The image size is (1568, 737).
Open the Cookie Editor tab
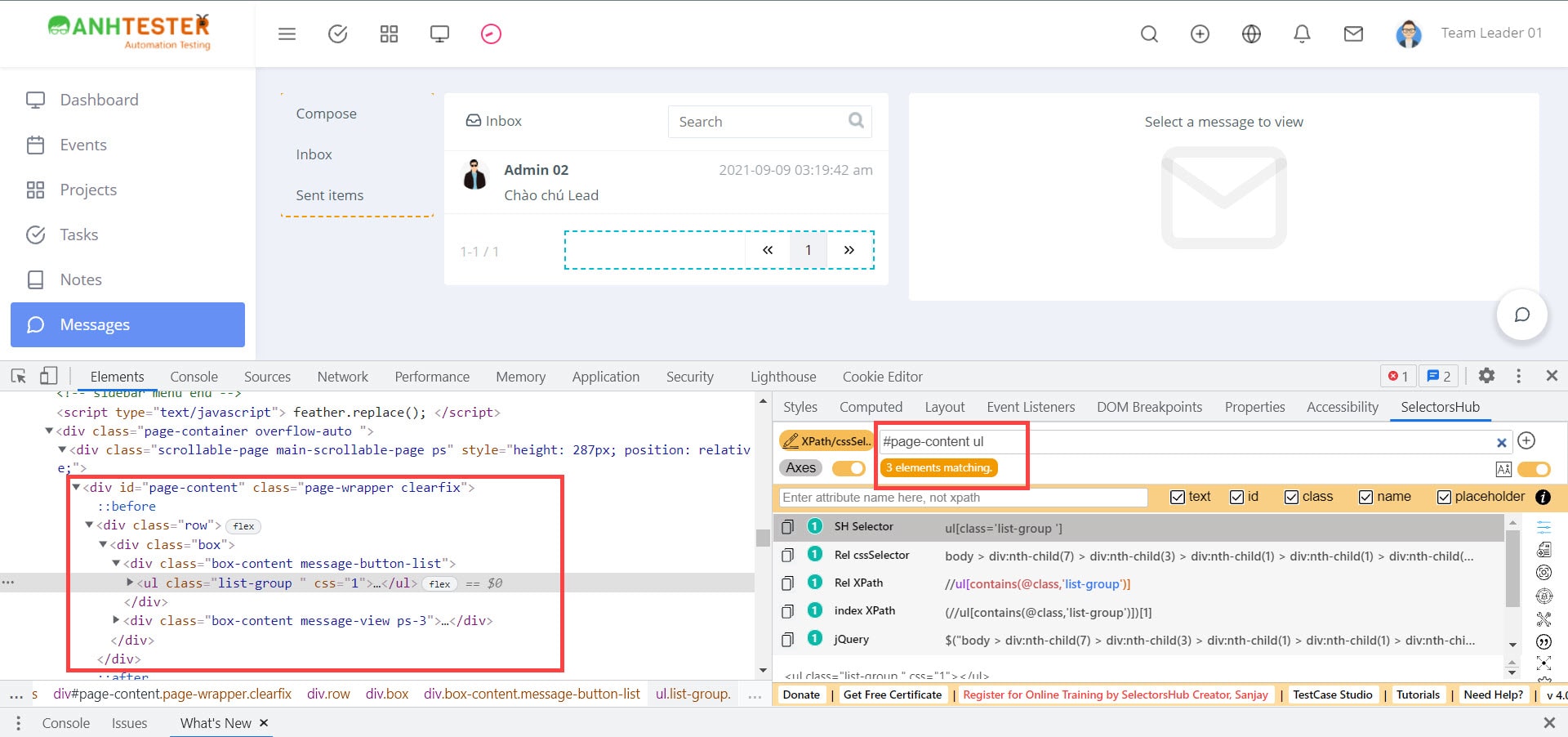(882, 377)
